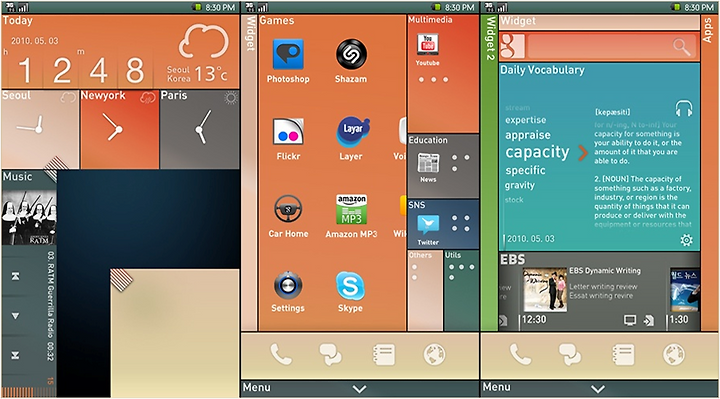Open the Photoshop app

point(288,54)
